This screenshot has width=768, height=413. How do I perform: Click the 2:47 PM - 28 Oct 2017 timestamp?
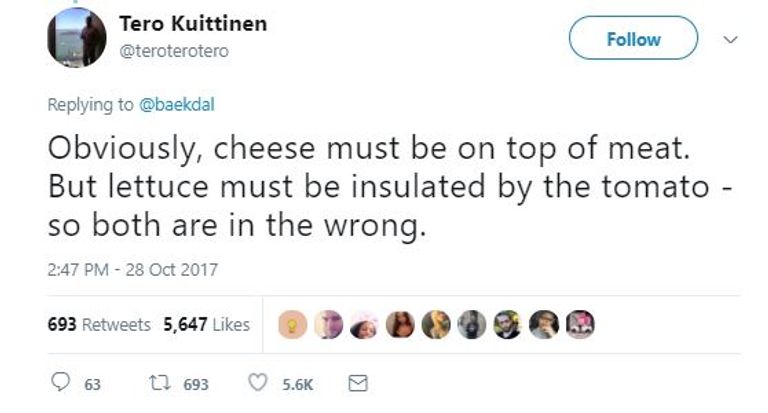[132, 269]
